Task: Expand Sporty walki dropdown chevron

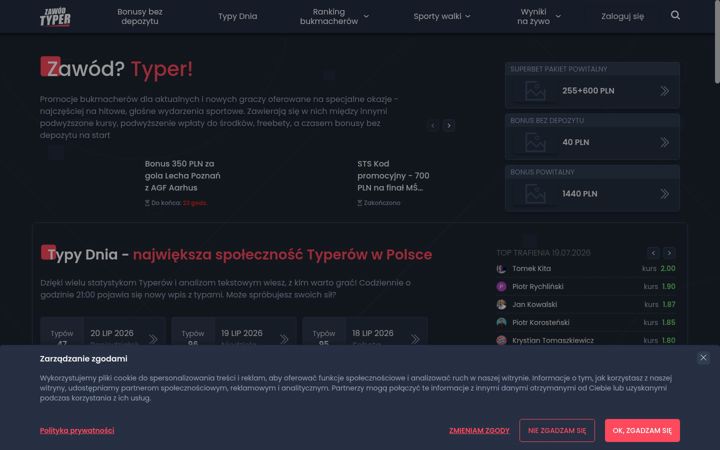Action: coord(467,16)
